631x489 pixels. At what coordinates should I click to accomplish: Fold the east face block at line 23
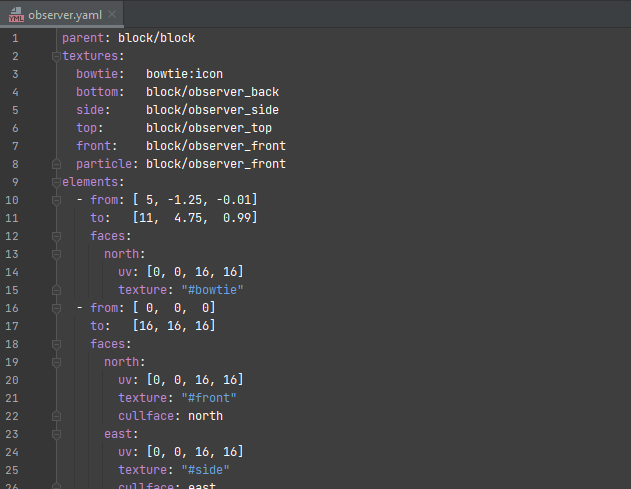point(56,434)
